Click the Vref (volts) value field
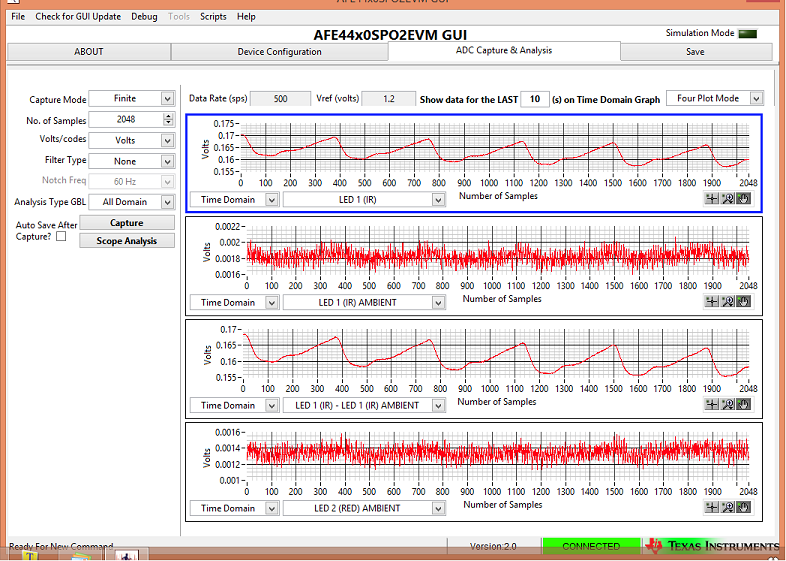 coord(388,99)
